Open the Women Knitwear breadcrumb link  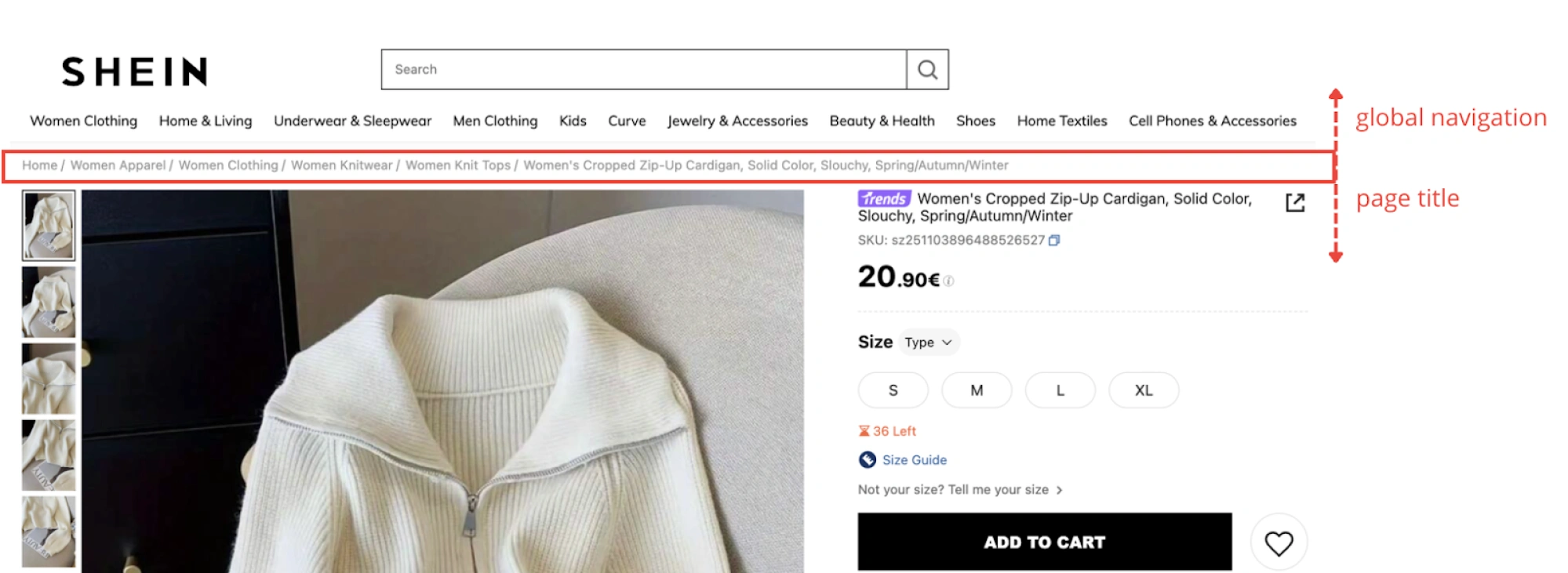click(x=341, y=165)
